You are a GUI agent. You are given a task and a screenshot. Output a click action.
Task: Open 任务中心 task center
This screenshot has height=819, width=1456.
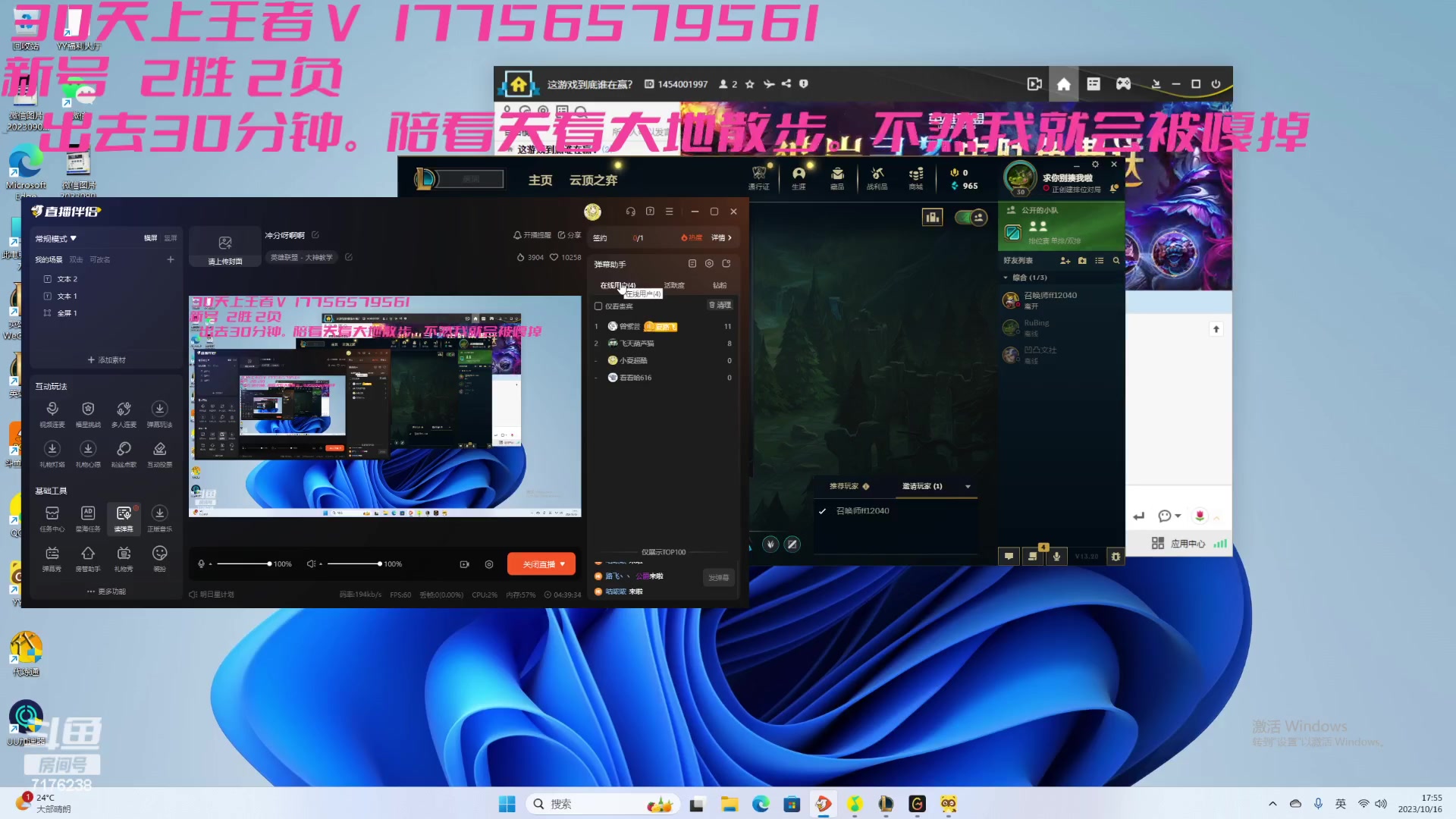coord(52,519)
